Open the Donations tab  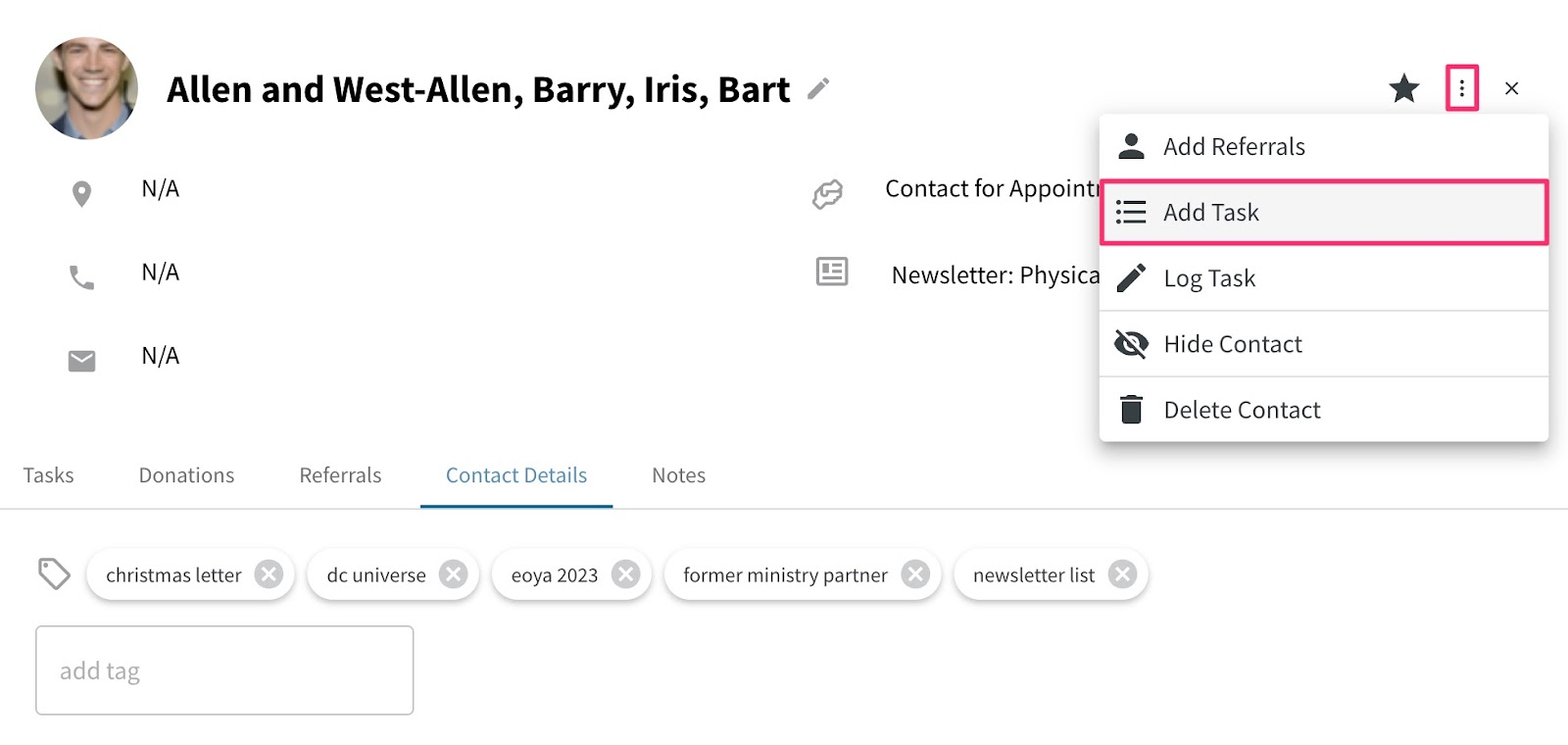coord(186,475)
